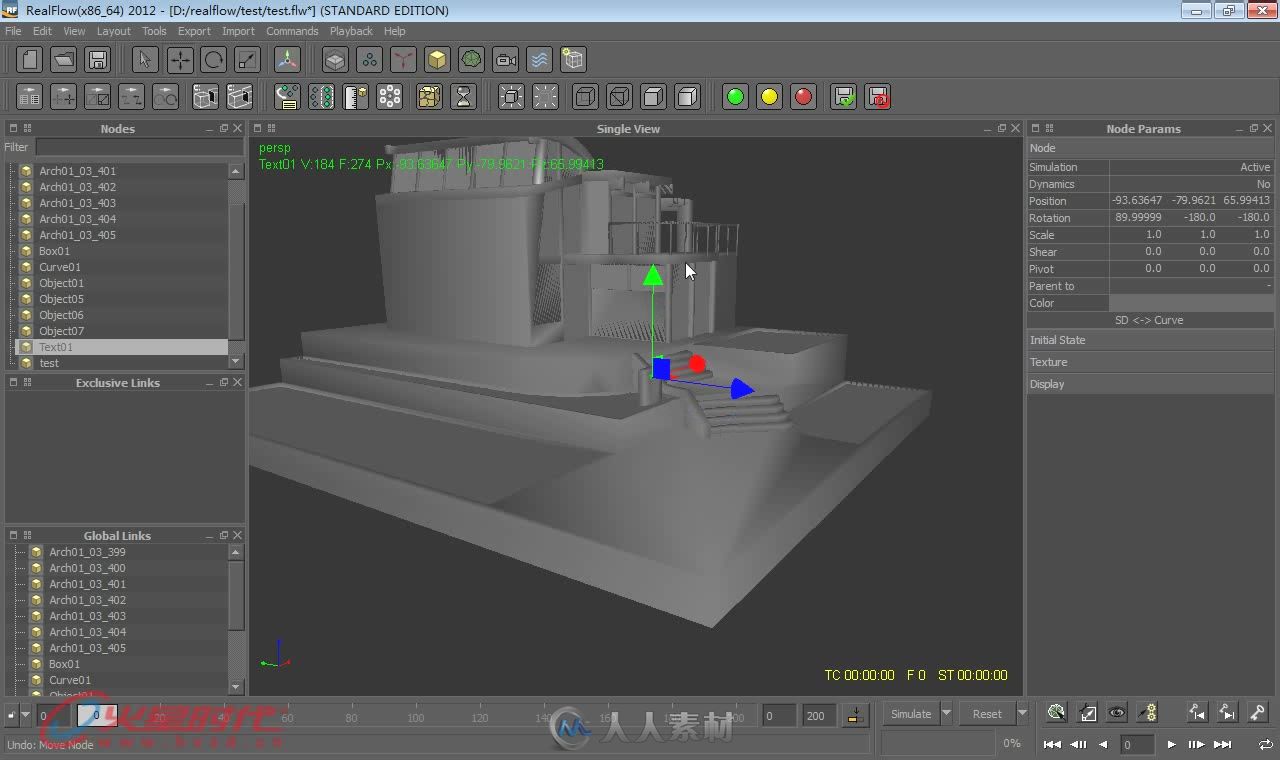The width and height of the screenshot is (1280, 760).
Task: Open the ruler measure tool icon
Action: [x=356, y=97]
